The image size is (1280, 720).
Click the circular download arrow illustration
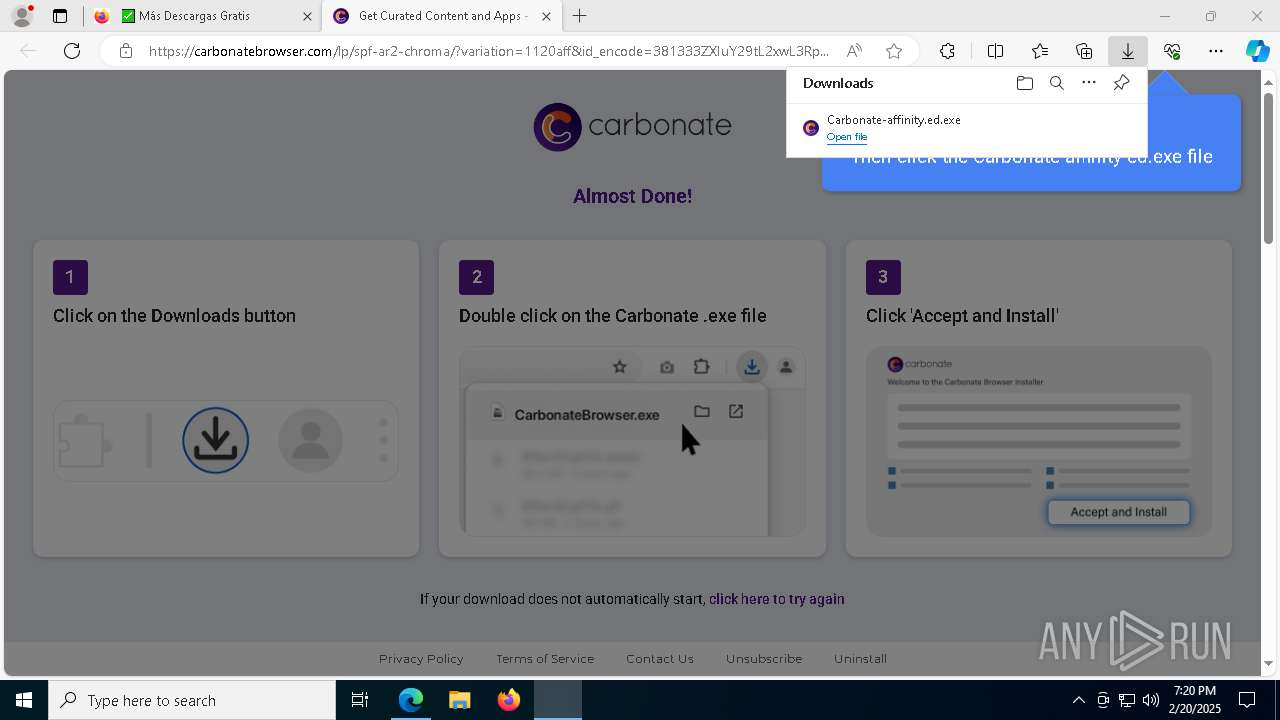click(x=216, y=440)
